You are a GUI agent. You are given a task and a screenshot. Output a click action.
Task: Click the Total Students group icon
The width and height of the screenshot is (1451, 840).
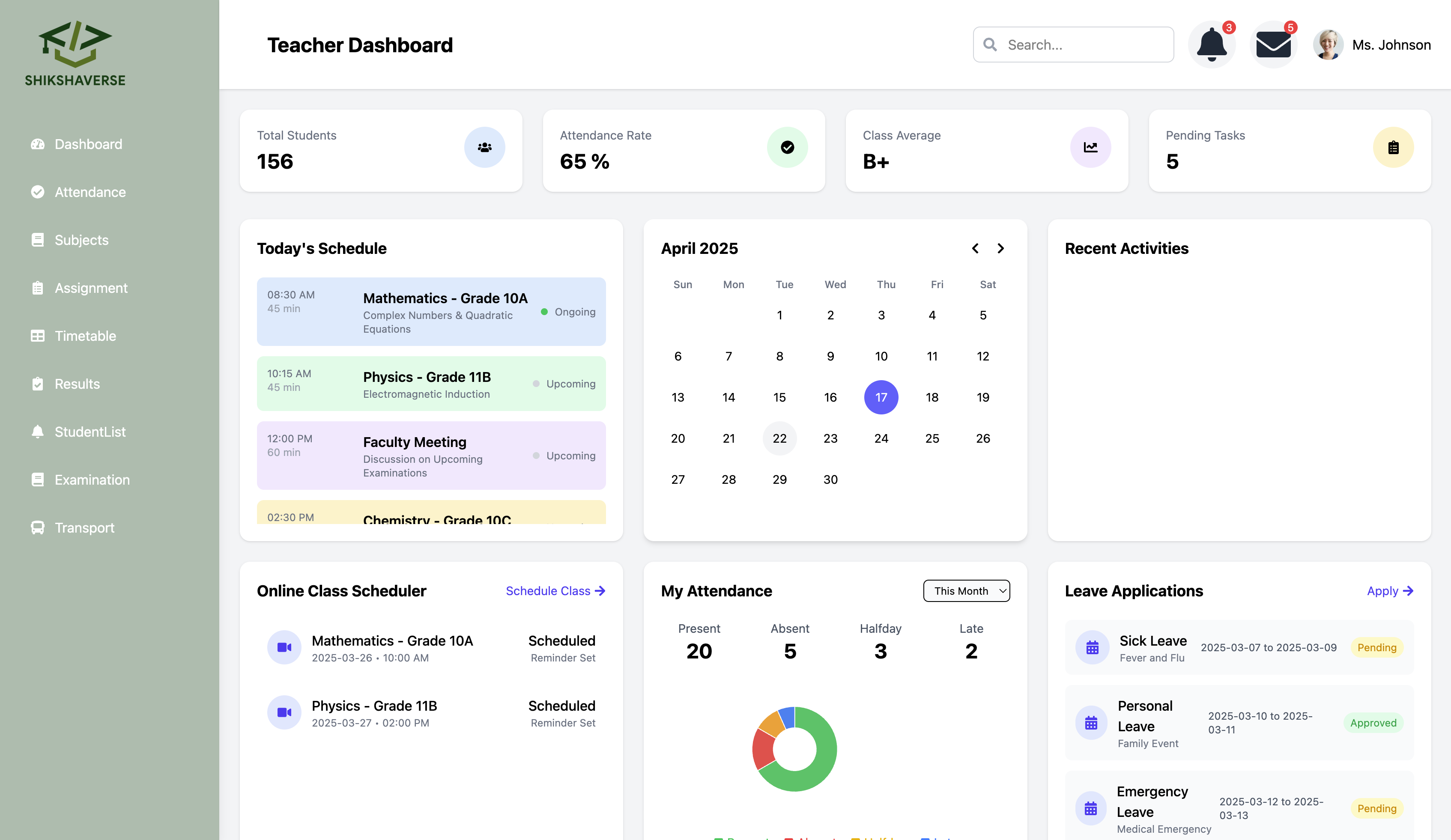coord(484,147)
